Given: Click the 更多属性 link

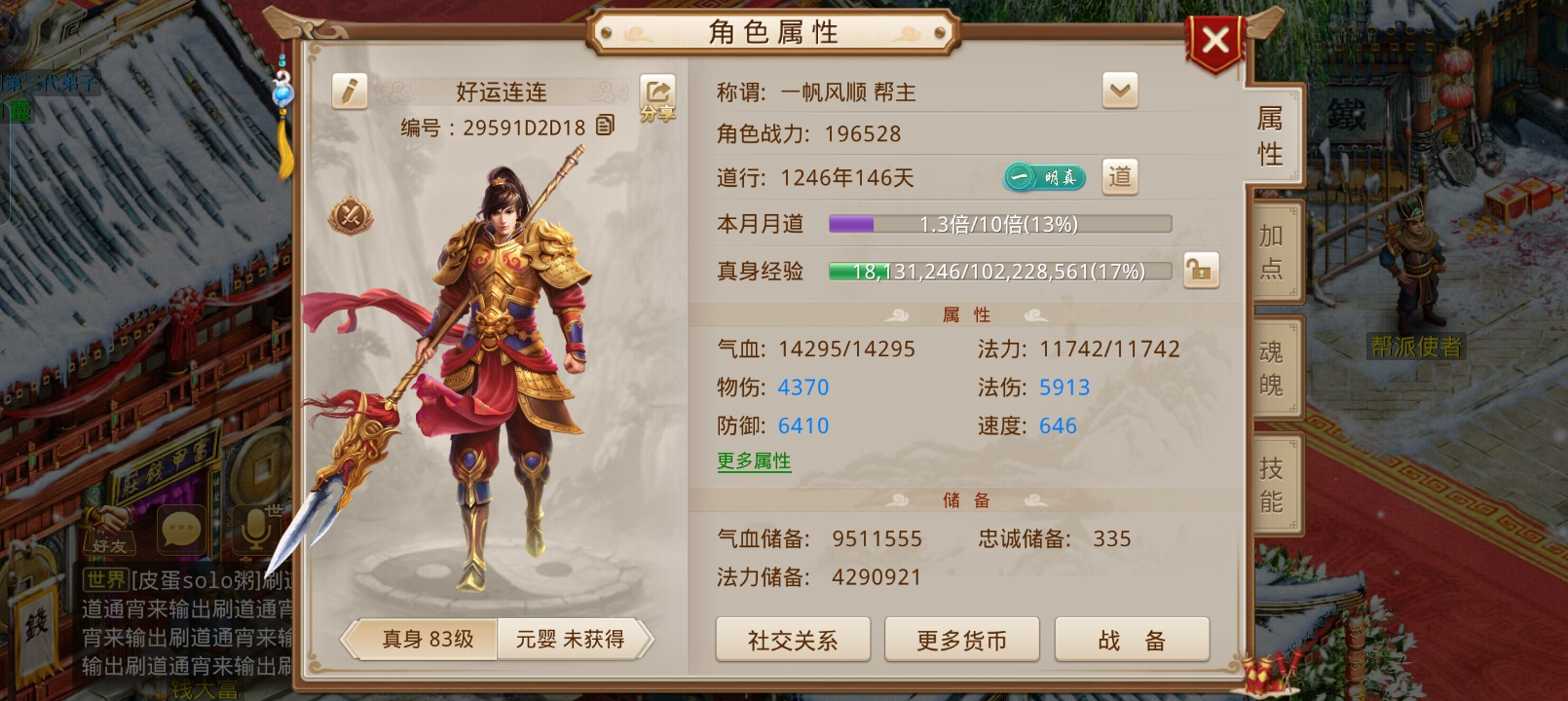Looking at the screenshot, I should (754, 461).
